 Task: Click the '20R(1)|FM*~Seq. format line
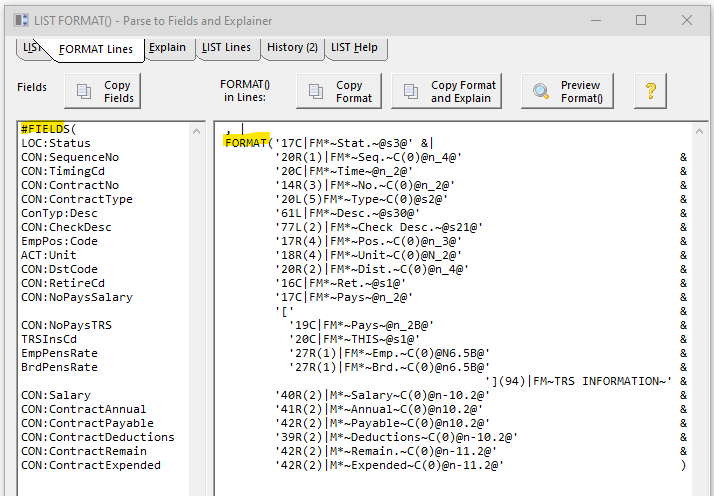(368, 157)
